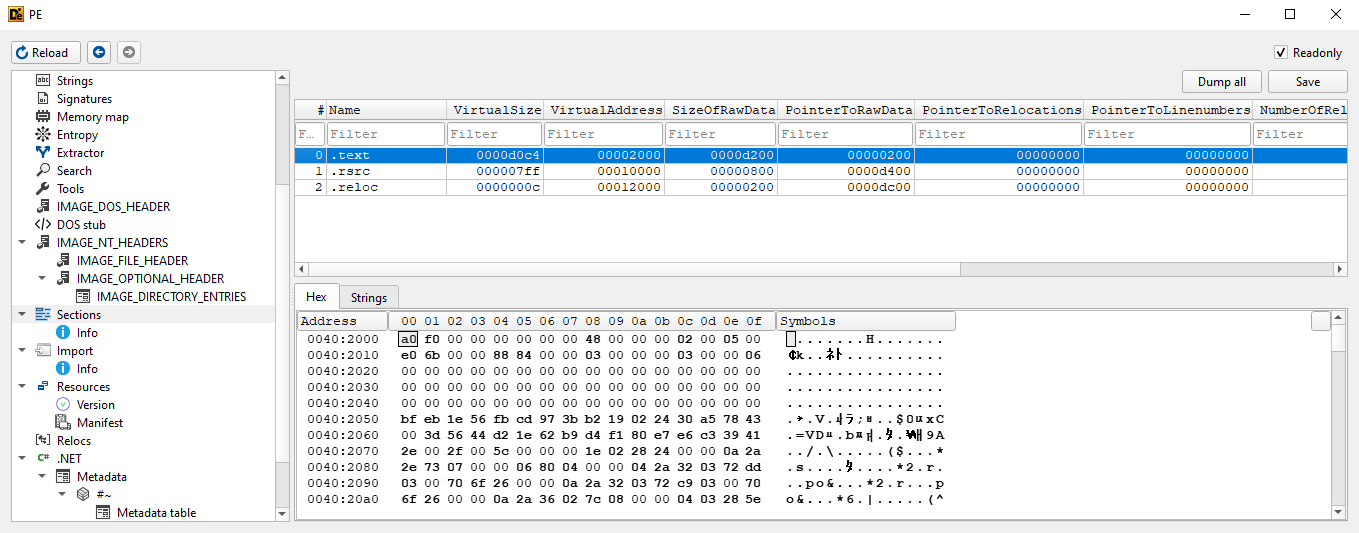The width and height of the screenshot is (1359, 533).
Task: Select the .NET C# icon
Action: (x=42, y=458)
